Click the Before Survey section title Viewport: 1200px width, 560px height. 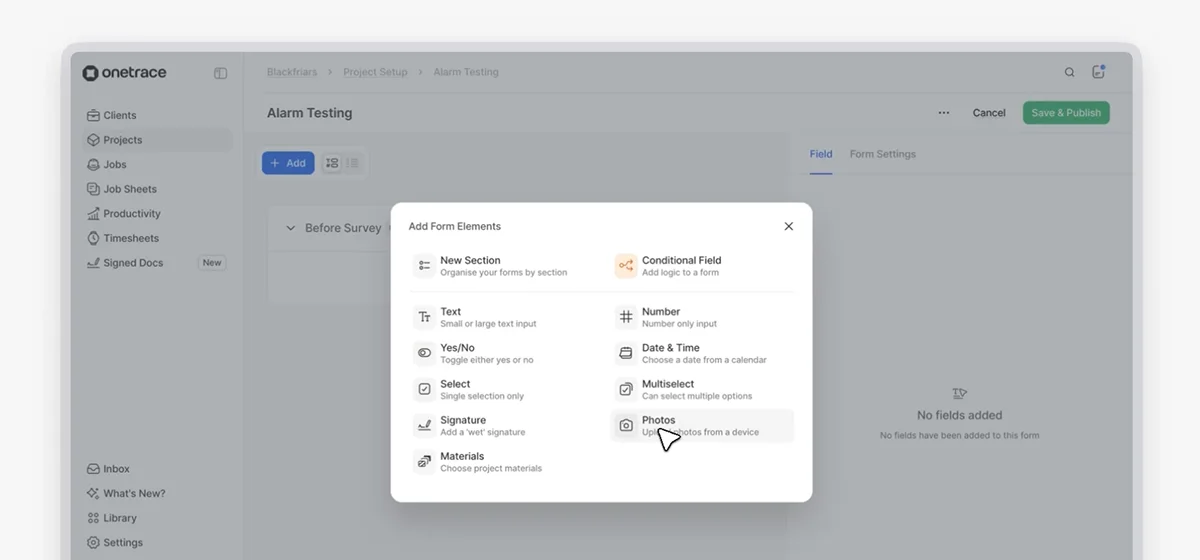343,228
